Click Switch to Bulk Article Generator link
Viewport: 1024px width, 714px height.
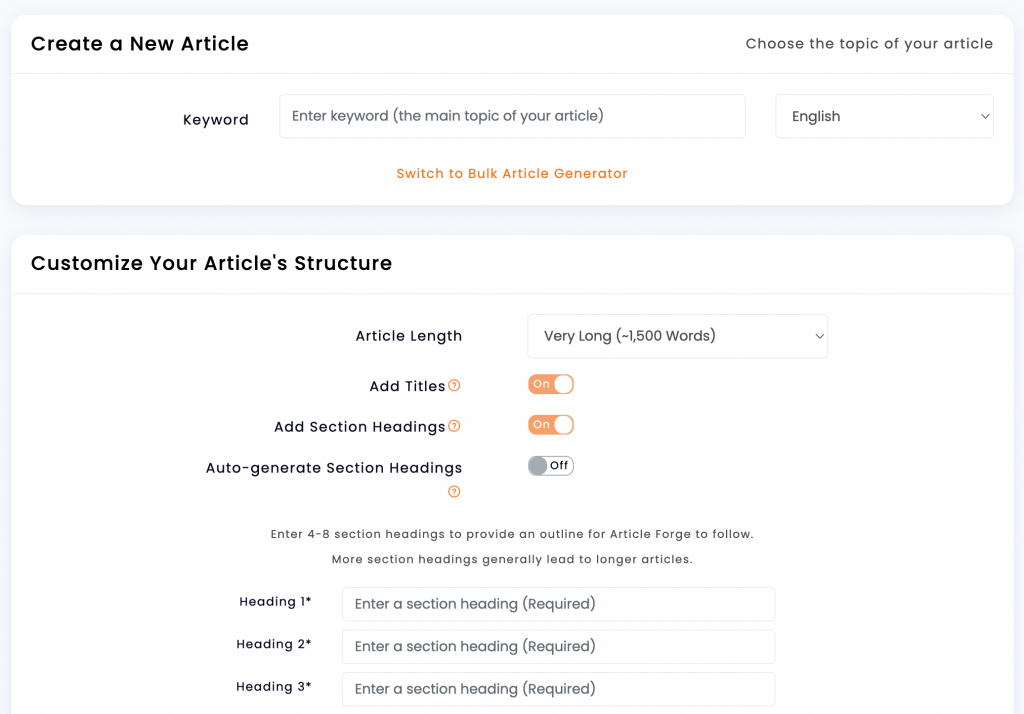pos(512,174)
